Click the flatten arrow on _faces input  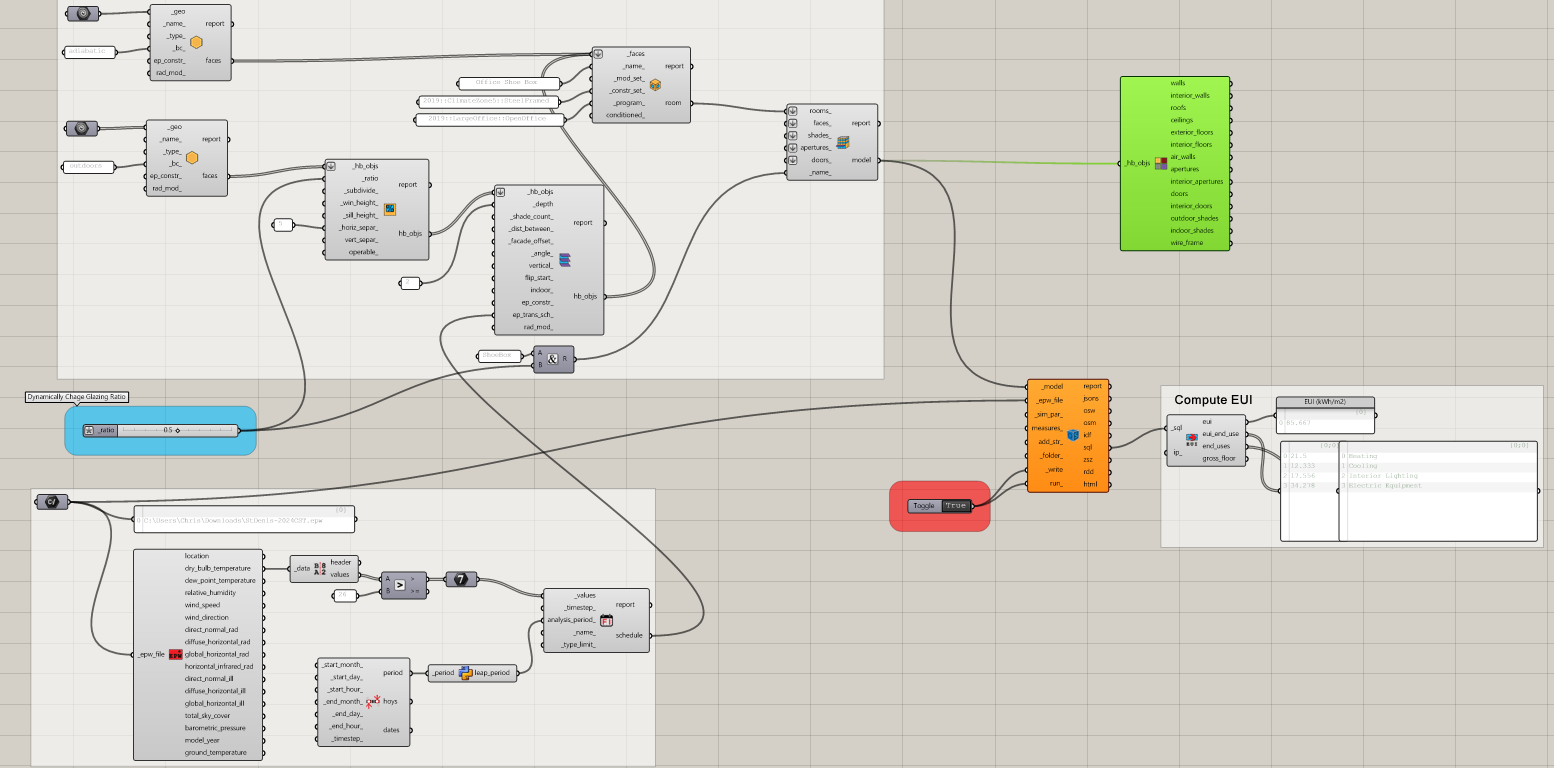point(598,54)
